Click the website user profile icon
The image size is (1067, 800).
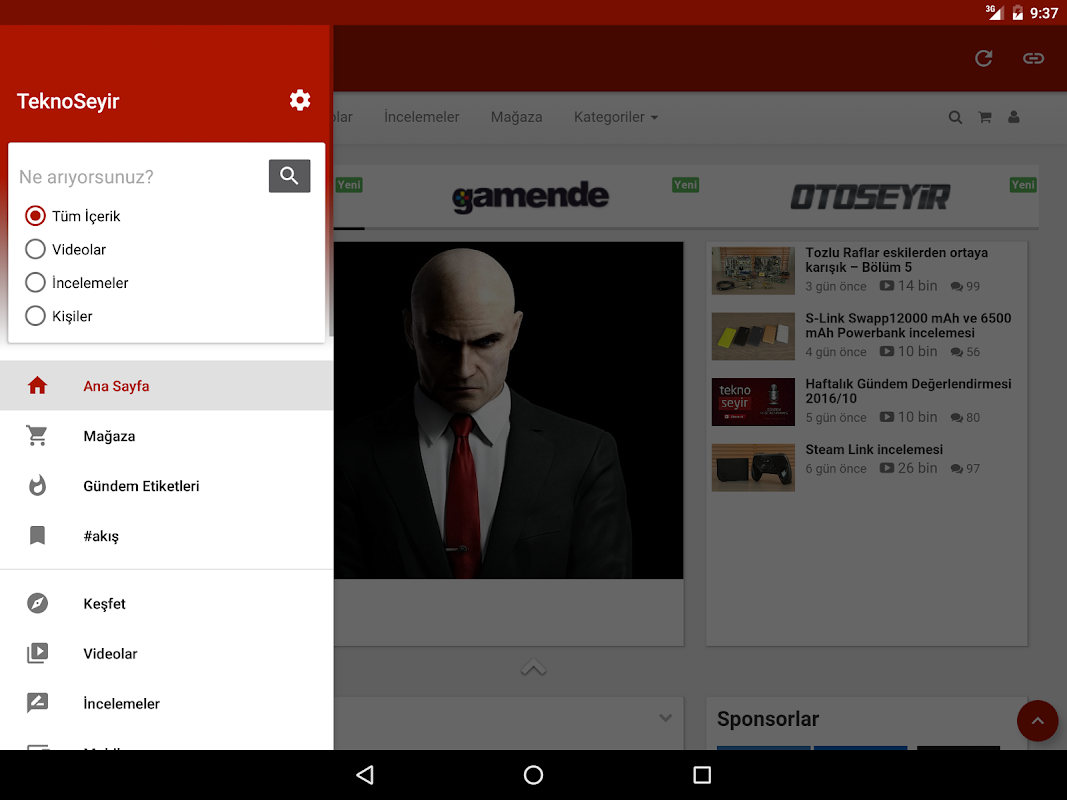1014,117
